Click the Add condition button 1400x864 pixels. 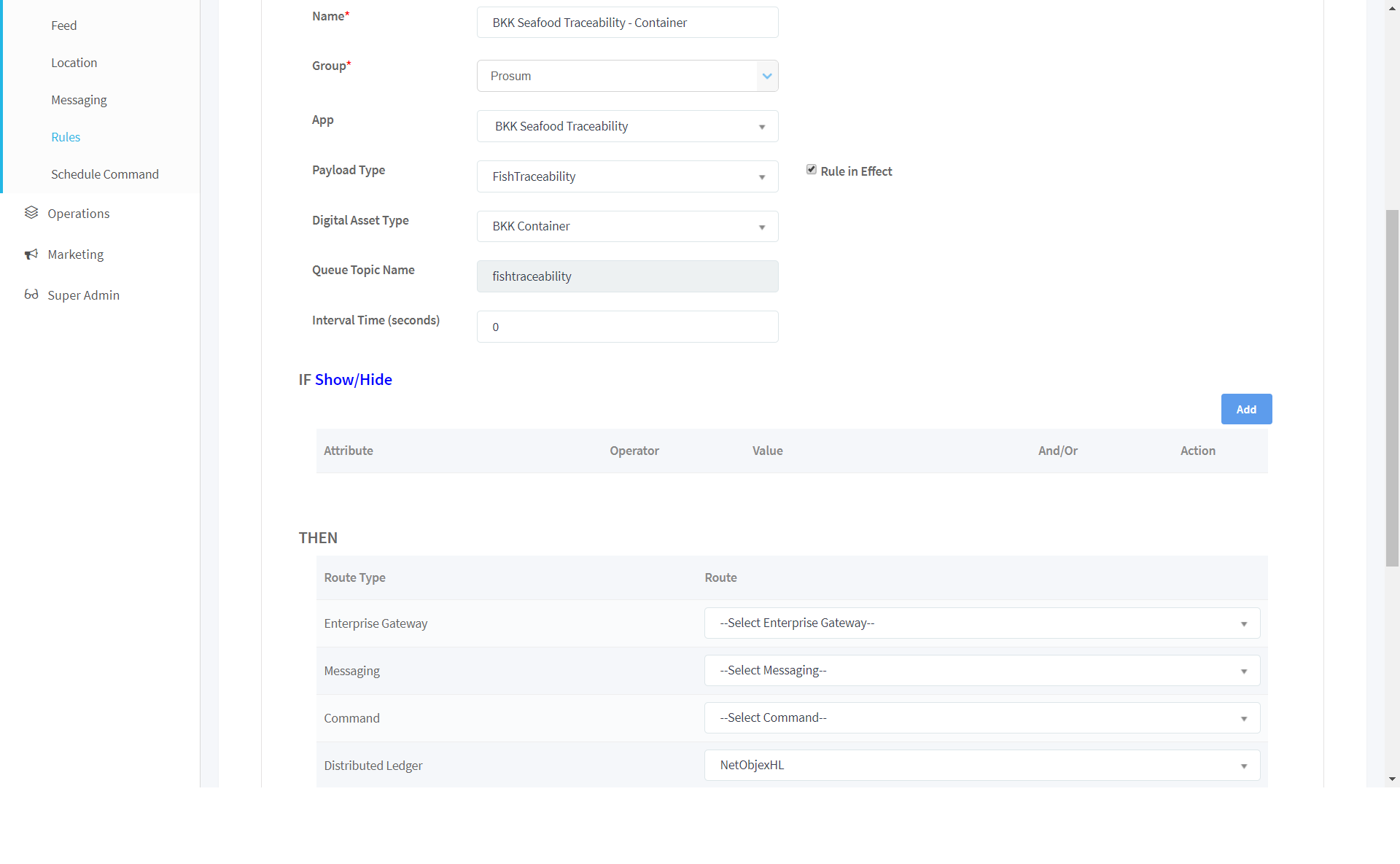[1246, 409]
